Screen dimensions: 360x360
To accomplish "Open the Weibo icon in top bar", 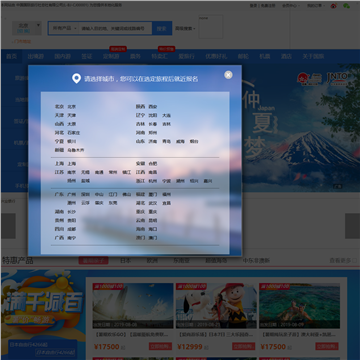I will (334, 6).
